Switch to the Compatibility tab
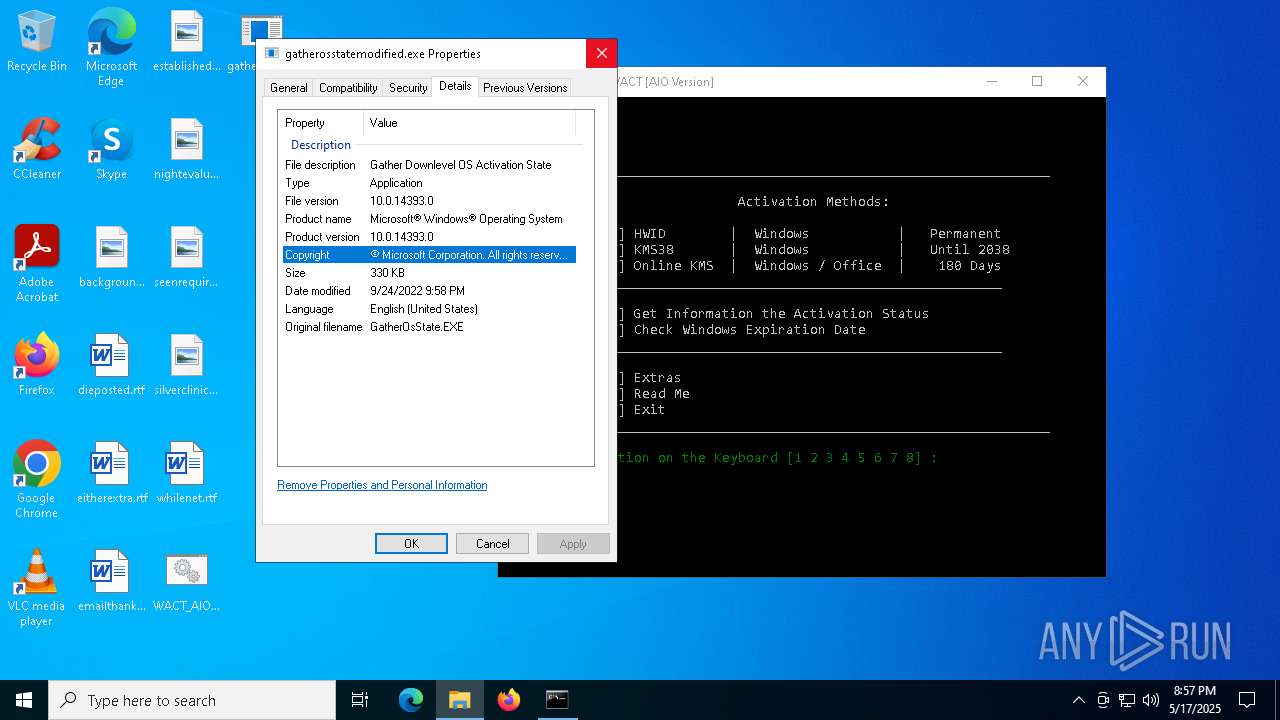1280x720 pixels. coord(348,88)
